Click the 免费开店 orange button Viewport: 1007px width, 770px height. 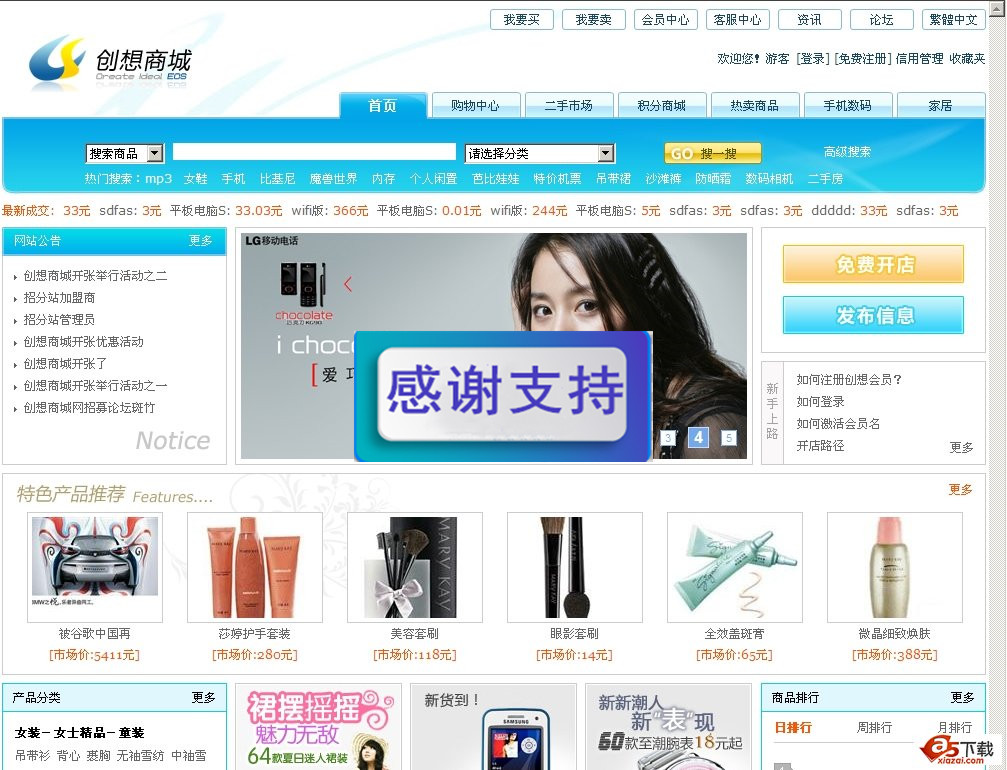point(873,264)
